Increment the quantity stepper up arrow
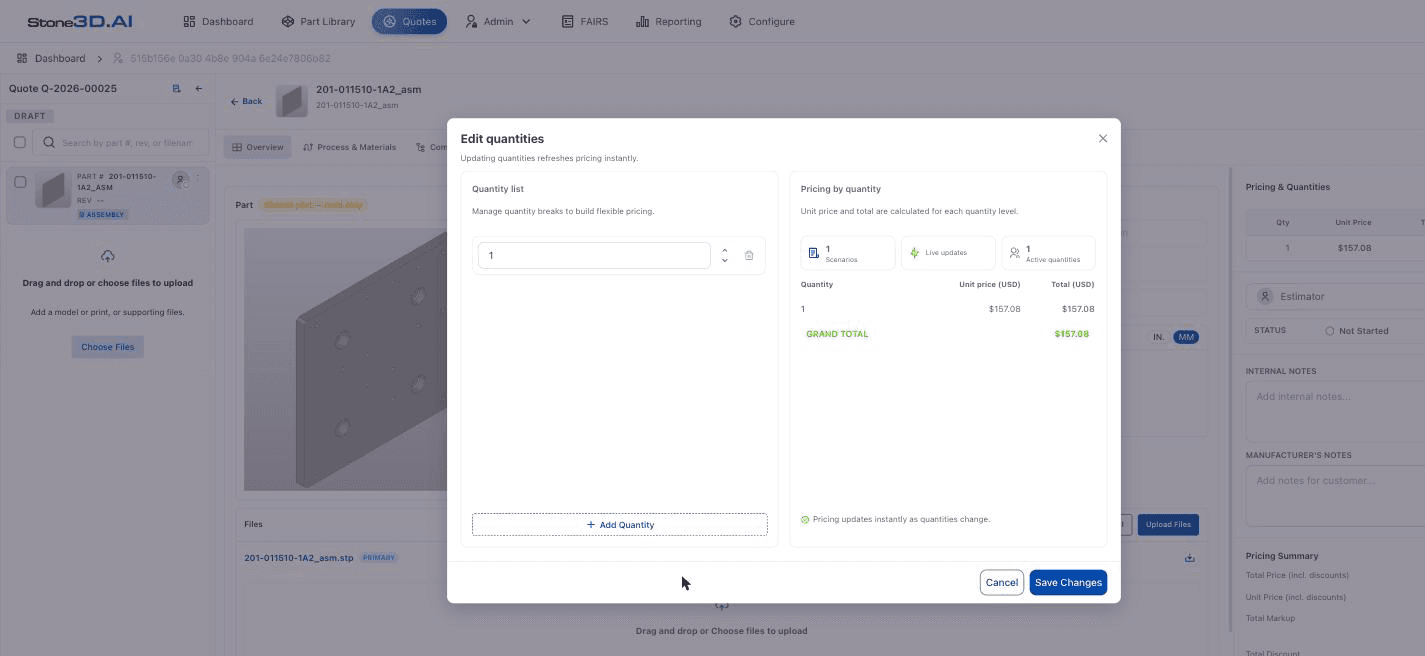1425x656 pixels. point(724,250)
